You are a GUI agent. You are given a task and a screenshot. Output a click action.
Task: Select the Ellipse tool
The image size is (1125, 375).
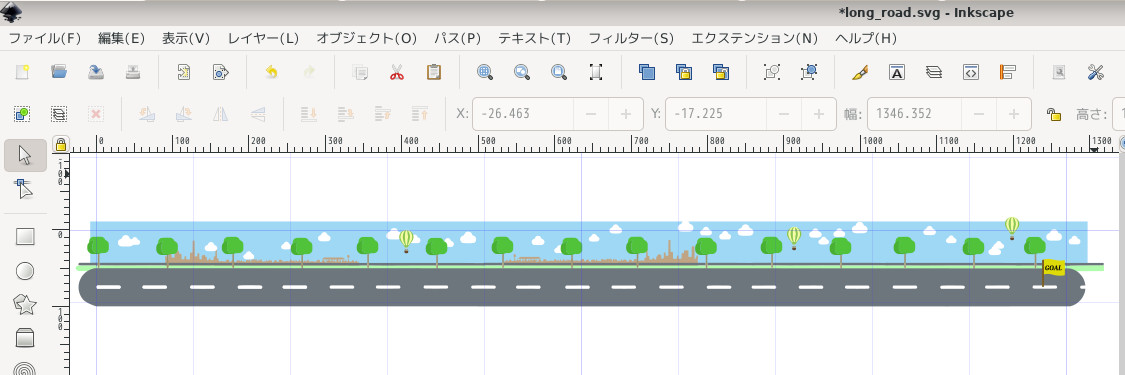25,270
